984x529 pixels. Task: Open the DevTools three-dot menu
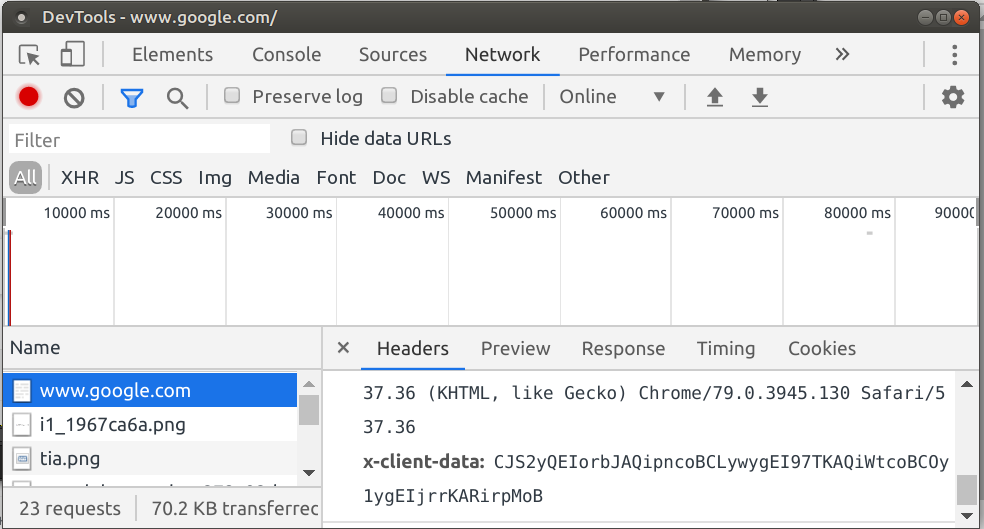tap(955, 55)
